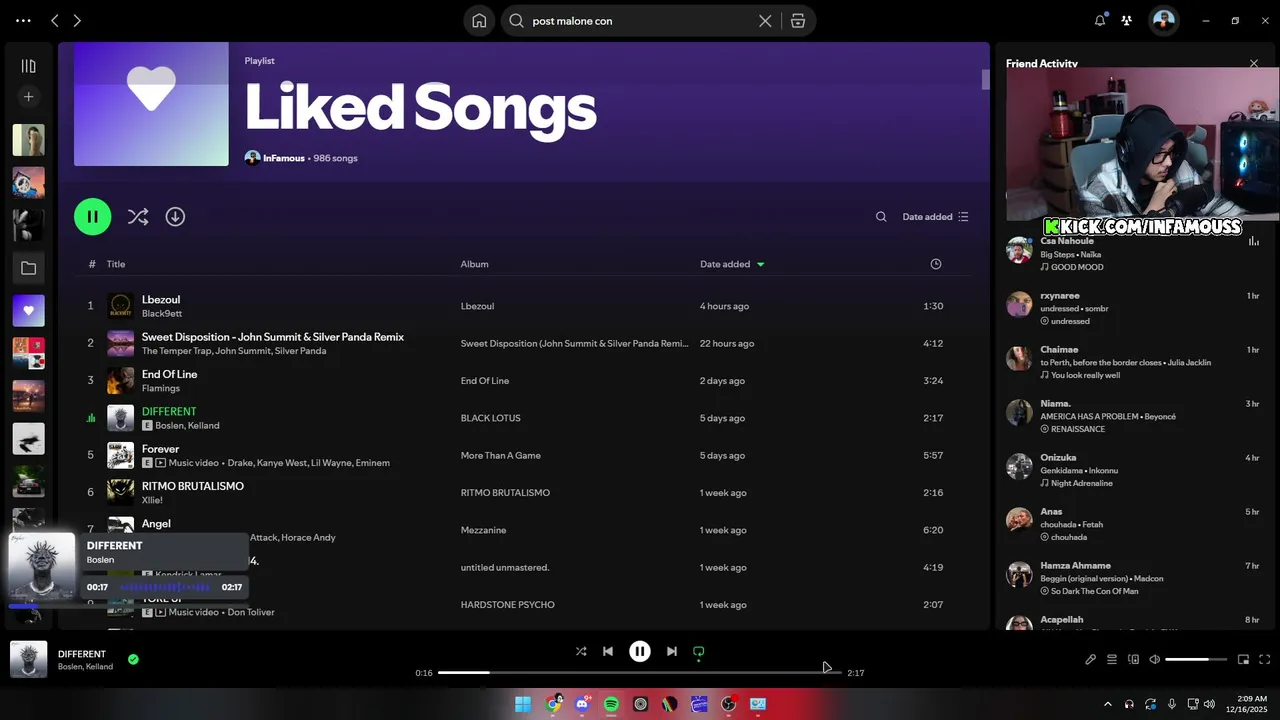Enable shuffle beside the green pause button
The height and width of the screenshot is (720, 1280).
[138, 216]
